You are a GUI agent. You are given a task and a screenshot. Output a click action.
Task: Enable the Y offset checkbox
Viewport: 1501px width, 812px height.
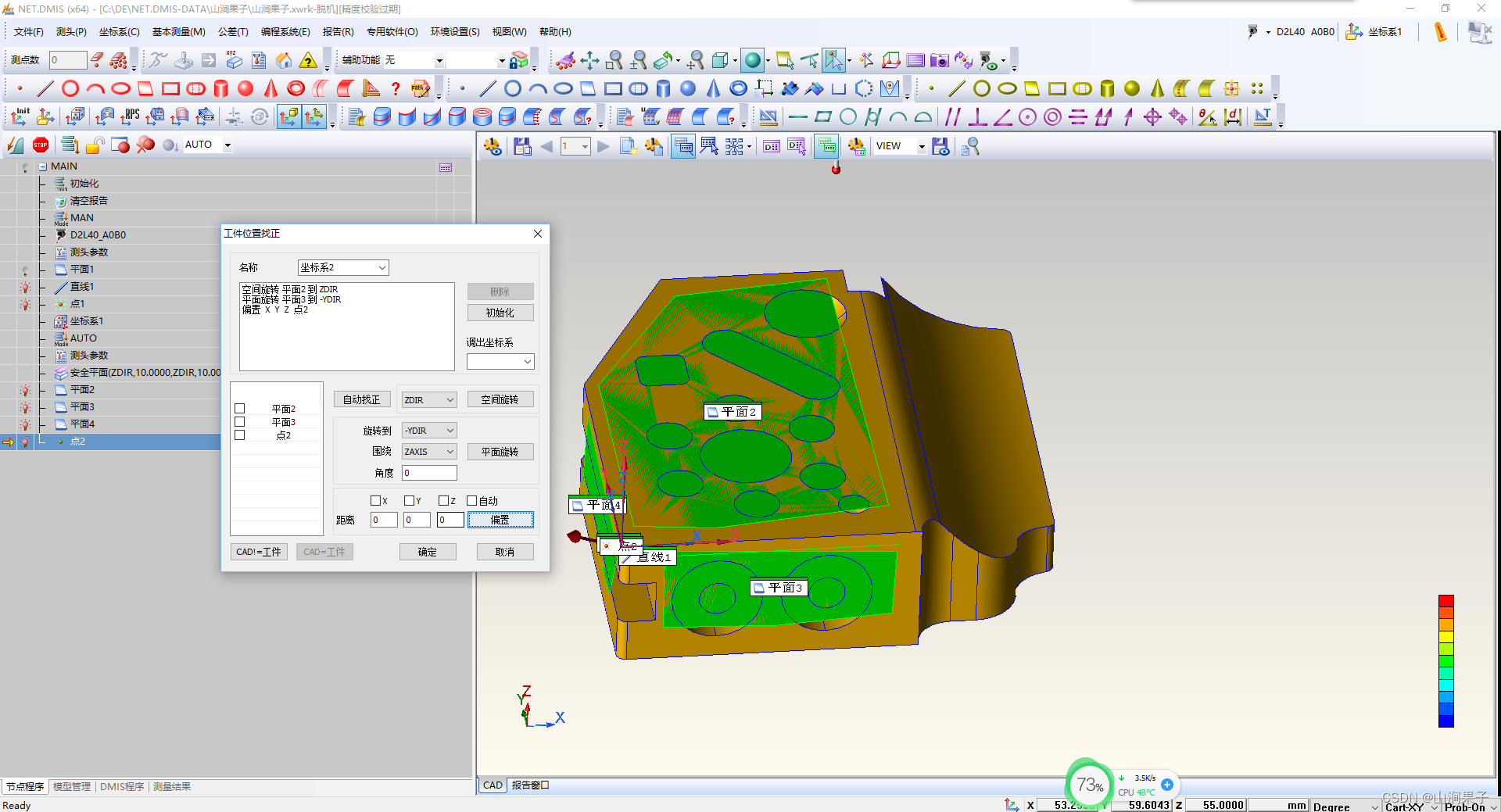(409, 501)
